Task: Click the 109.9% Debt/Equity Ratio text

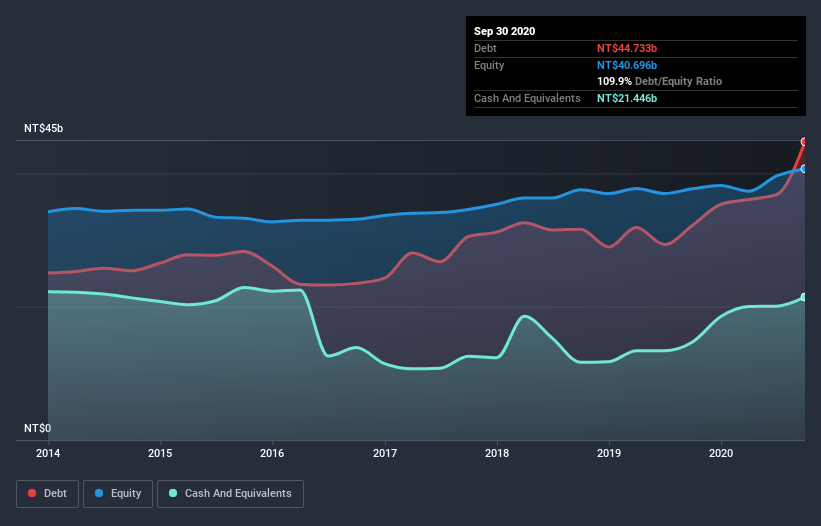Action: (x=659, y=82)
